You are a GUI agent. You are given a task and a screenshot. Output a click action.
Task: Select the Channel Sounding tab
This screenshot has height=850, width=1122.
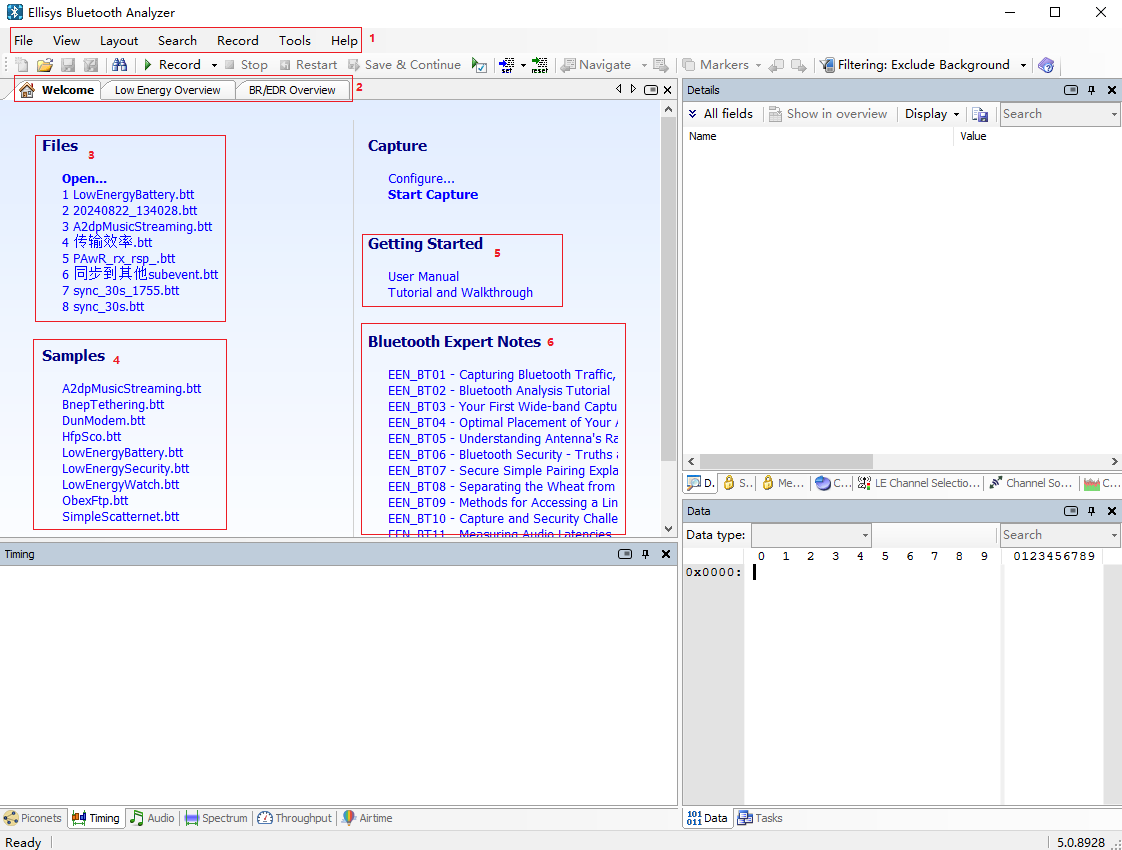pos(1030,483)
